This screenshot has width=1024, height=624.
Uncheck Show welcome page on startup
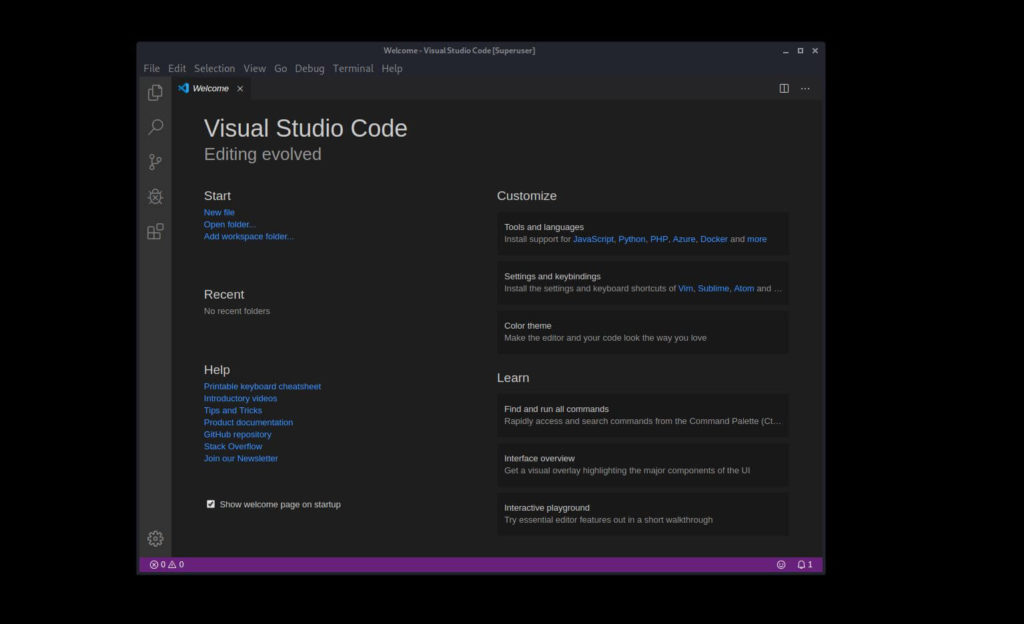[210, 504]
